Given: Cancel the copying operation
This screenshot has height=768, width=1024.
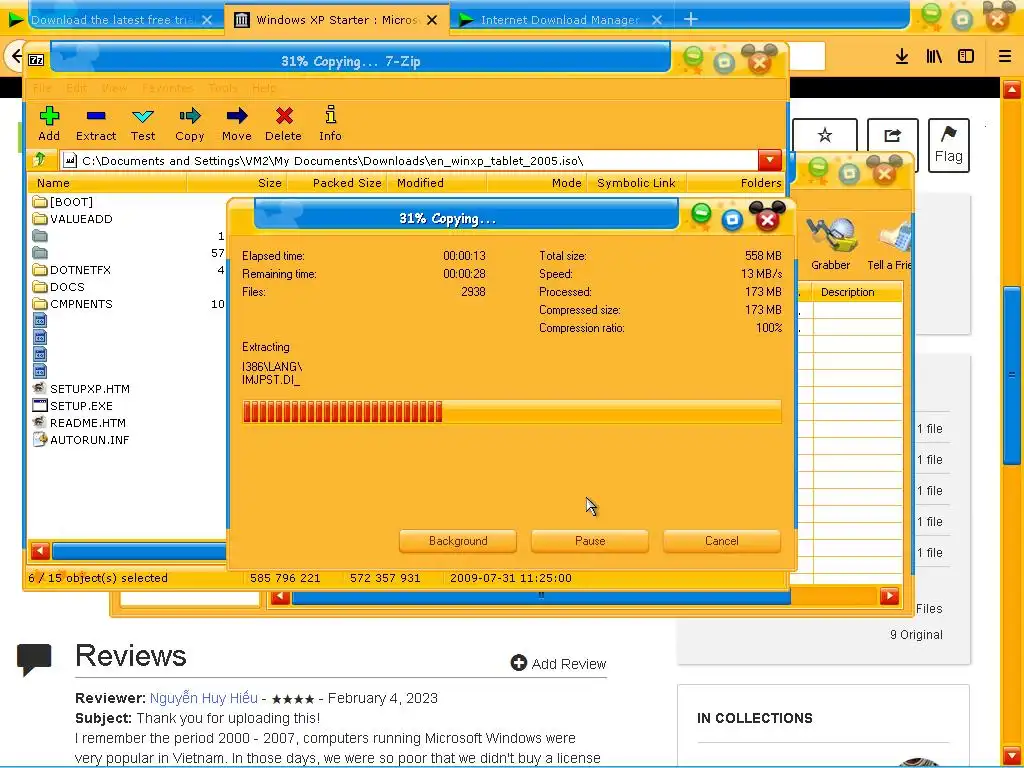Looking at the screenshot, I should [x=722, y=541].
